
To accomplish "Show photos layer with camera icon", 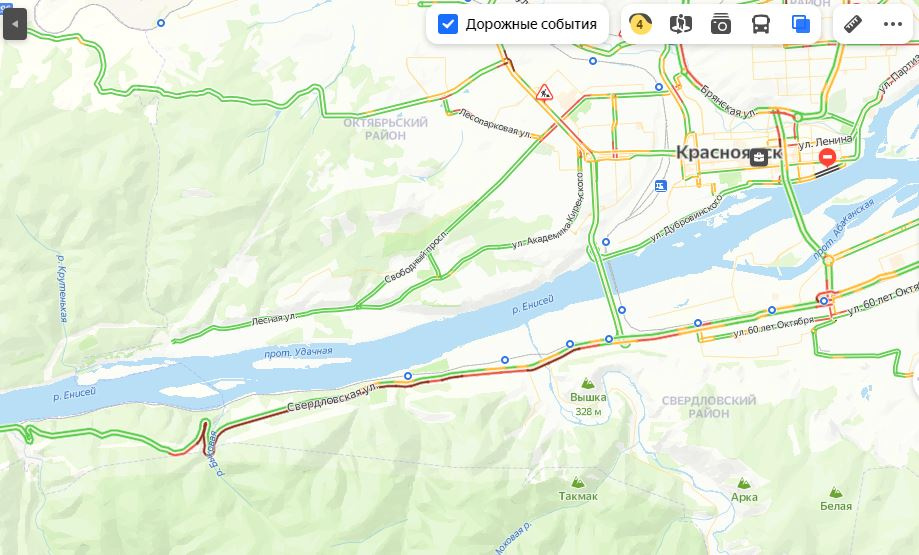I will tap(720, 24).
